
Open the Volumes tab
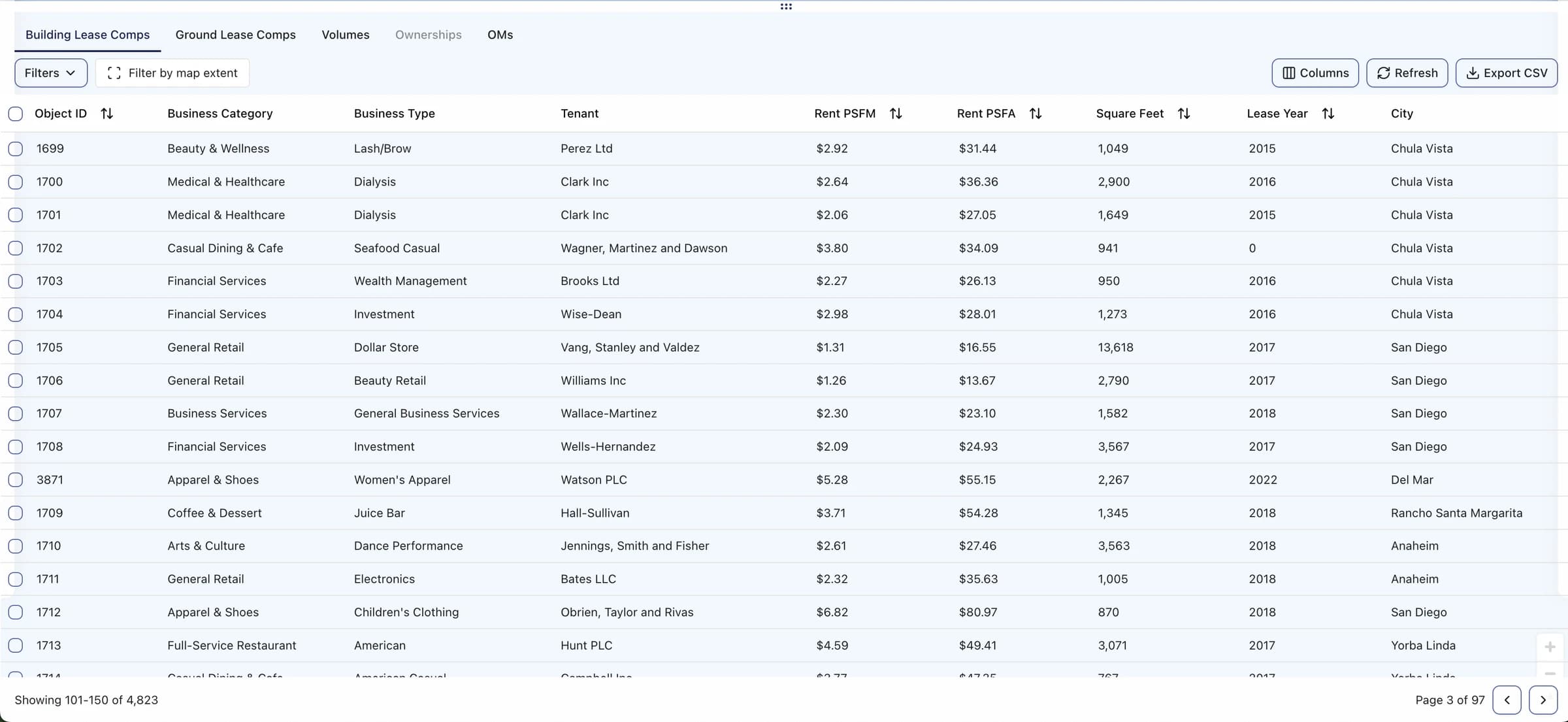click(346, 35)
